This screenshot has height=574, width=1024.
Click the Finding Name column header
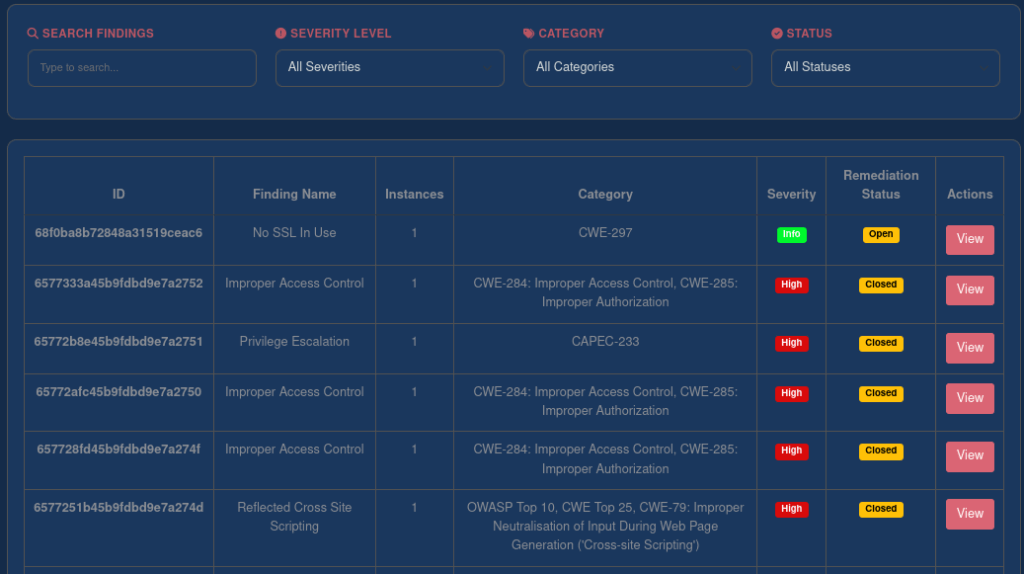pyautogui.click(x=294, y=194)
